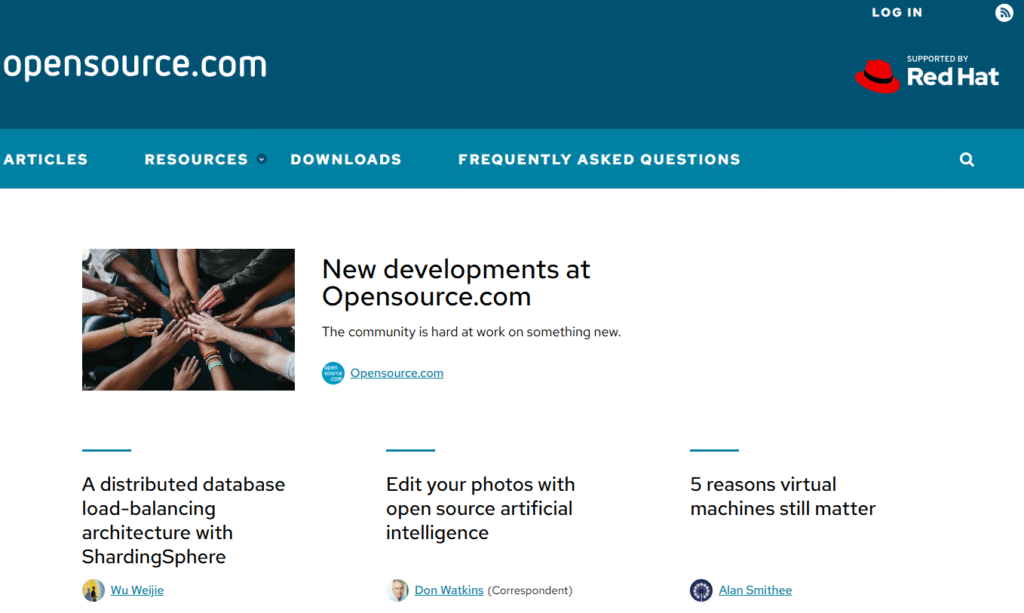The image size is (1024, 613).
Task: Open the Resources chevron arrow
Action: [x=262, y=159]
